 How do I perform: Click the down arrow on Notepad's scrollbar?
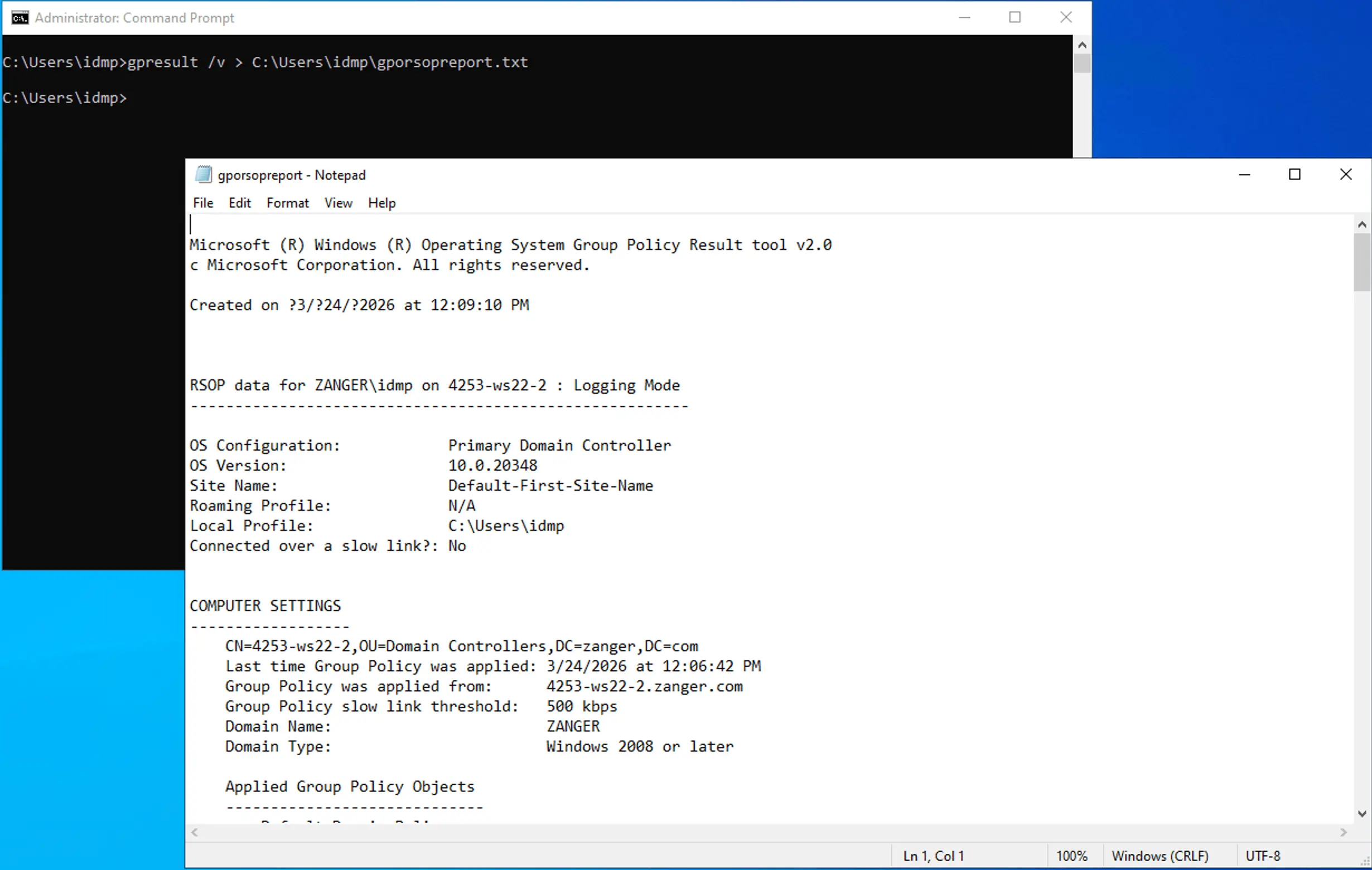[x=1361, y=814]
